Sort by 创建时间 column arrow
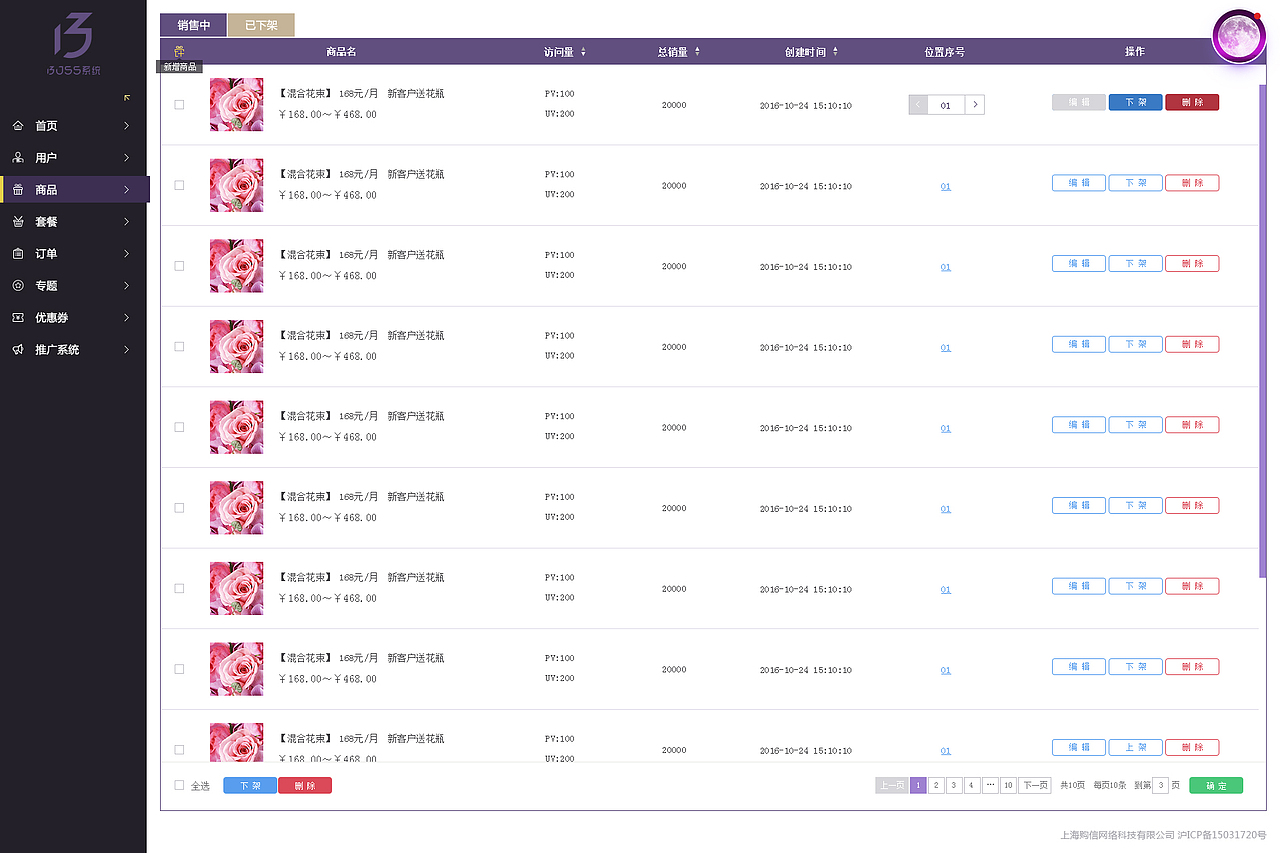This screenshot has width=1280, height=853. 835,52
